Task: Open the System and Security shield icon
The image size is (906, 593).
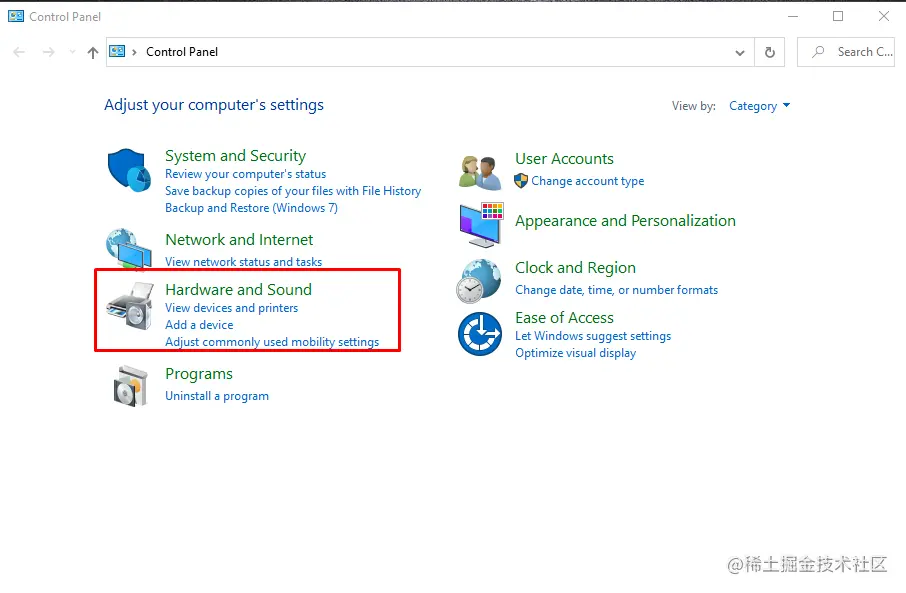Action: coord(129,171)
